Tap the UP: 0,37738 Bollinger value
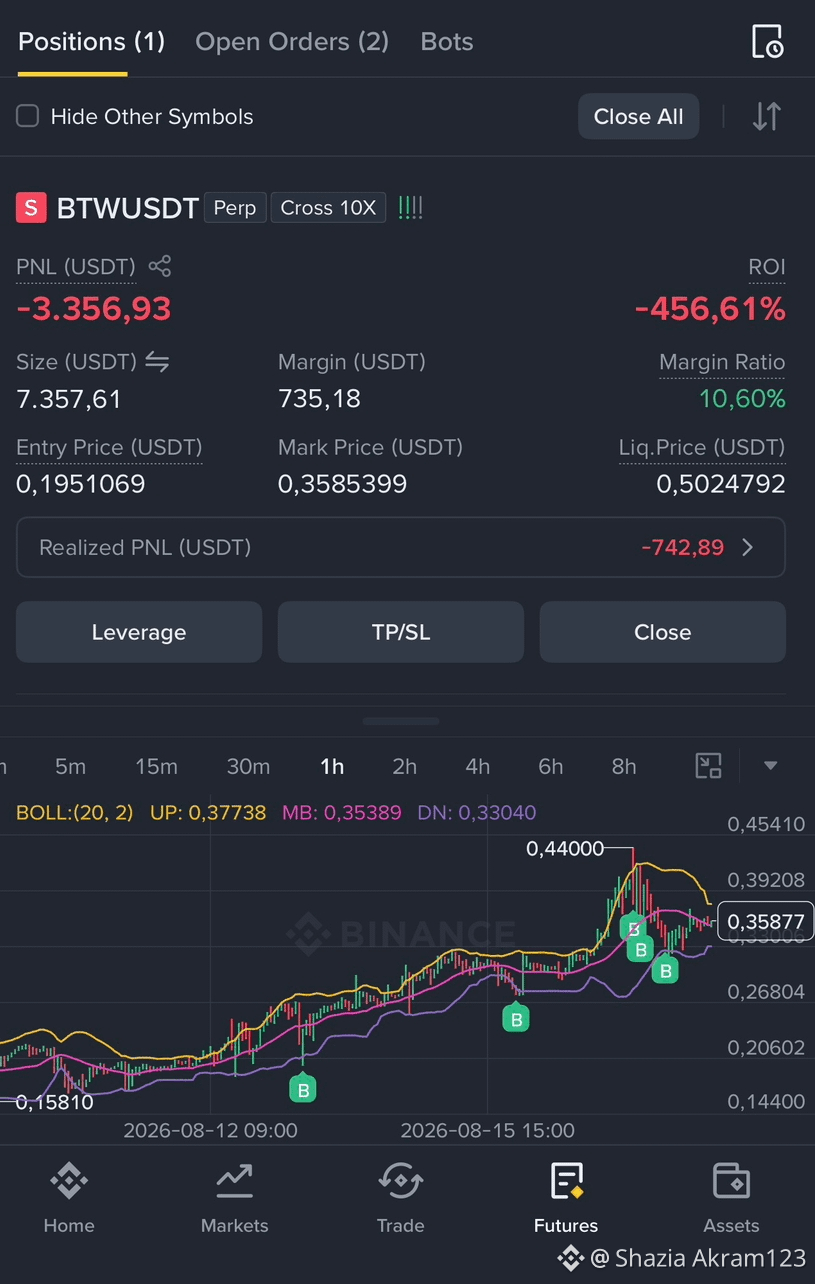 coord(208,812)
